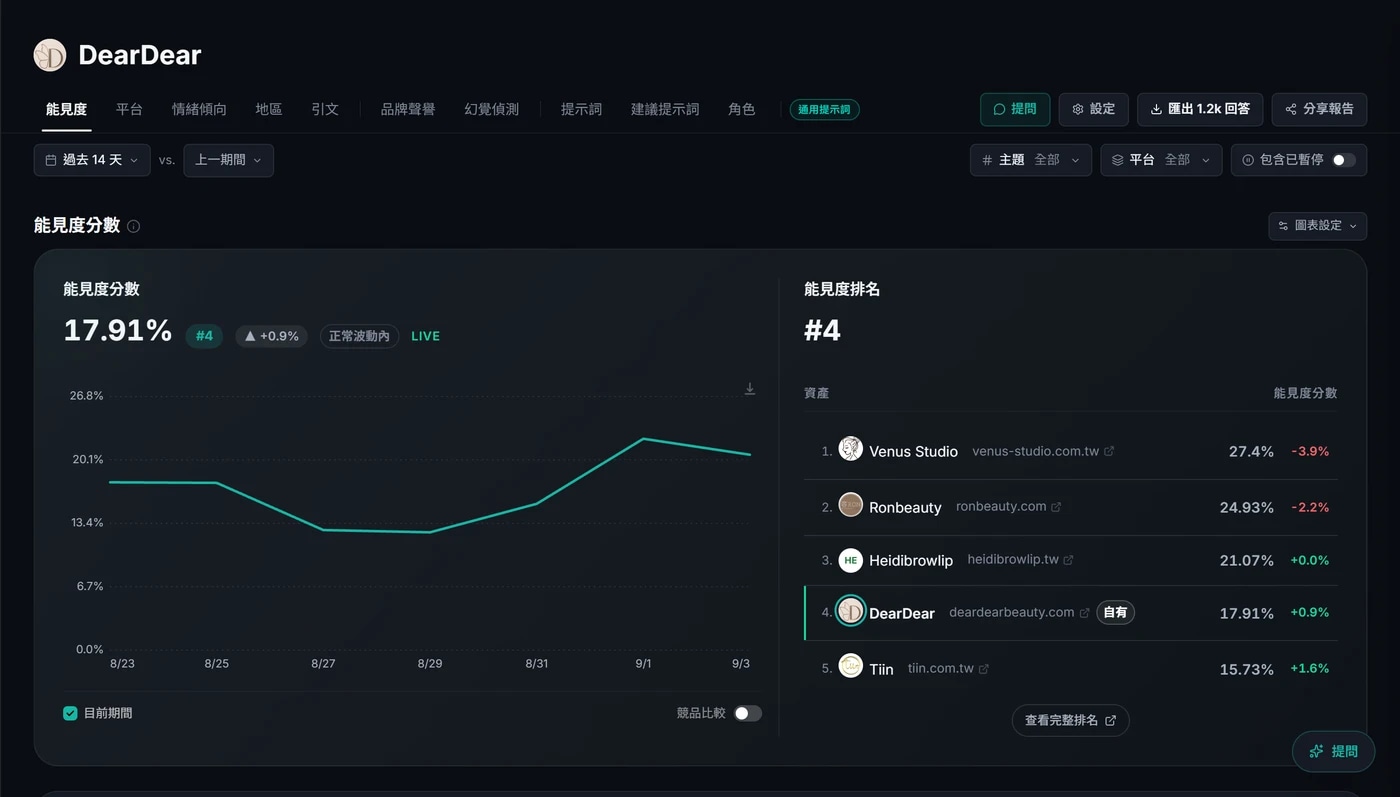The height and width of the screenshot is (797, 1400).
Task: Enable the 競品比較 toggle
Action: point(748,713)
